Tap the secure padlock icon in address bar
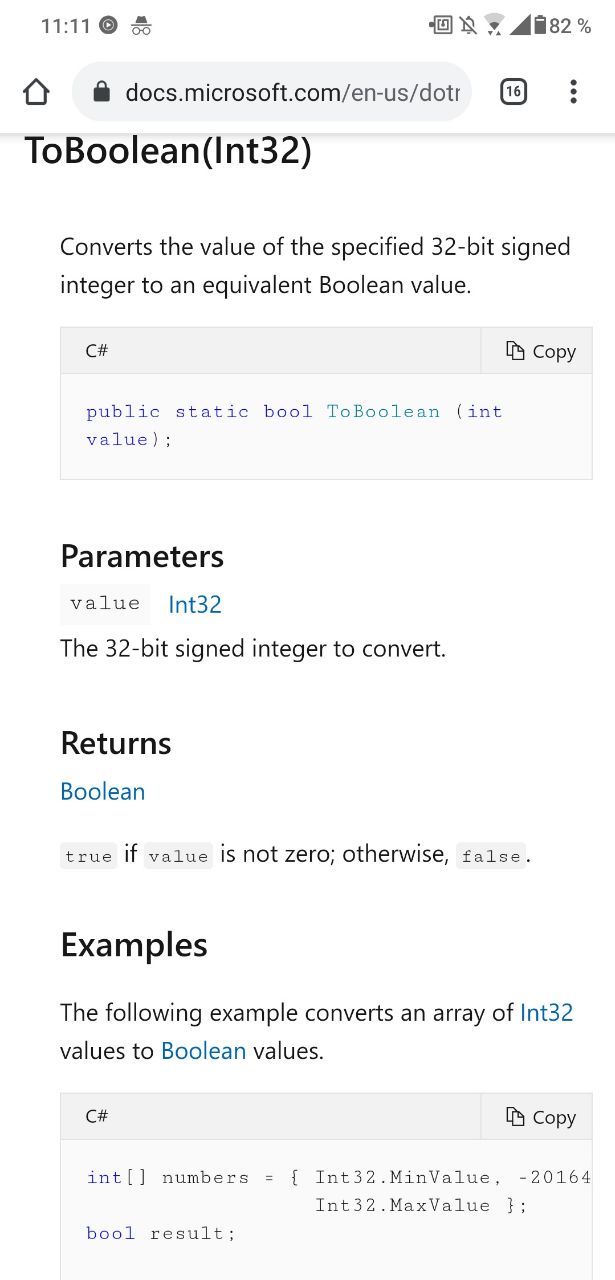The width and height of the screenshot is (615, 1280). (101, 93)
